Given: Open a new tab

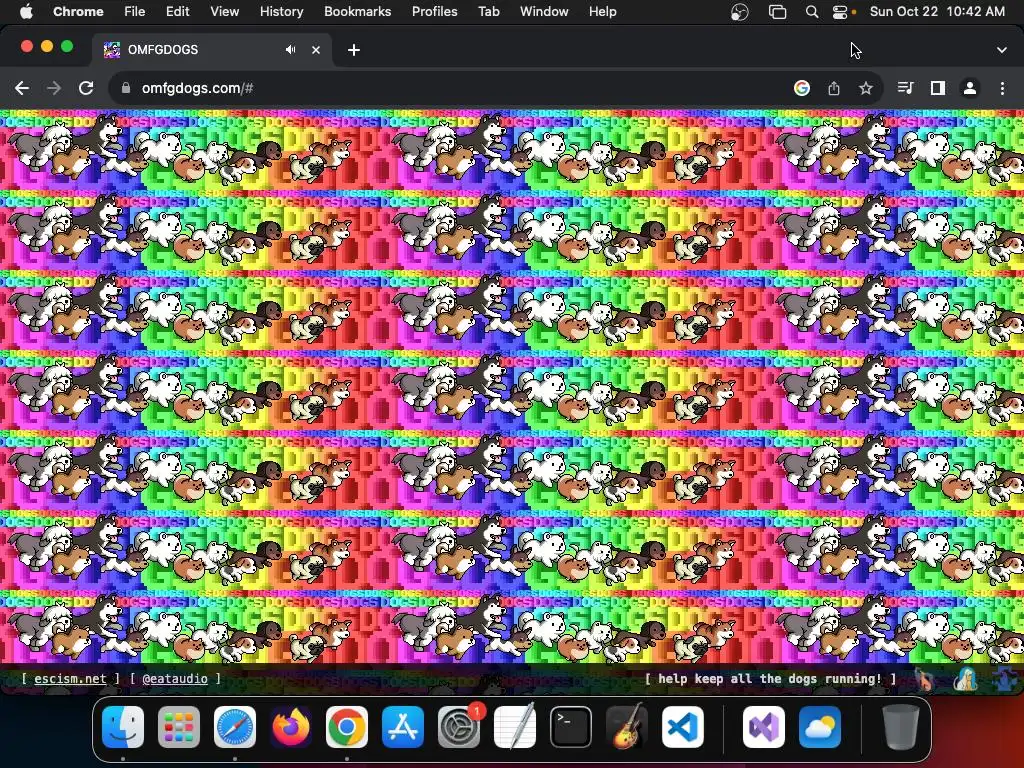Looking at the screenshot, I should tap(354, 50).
